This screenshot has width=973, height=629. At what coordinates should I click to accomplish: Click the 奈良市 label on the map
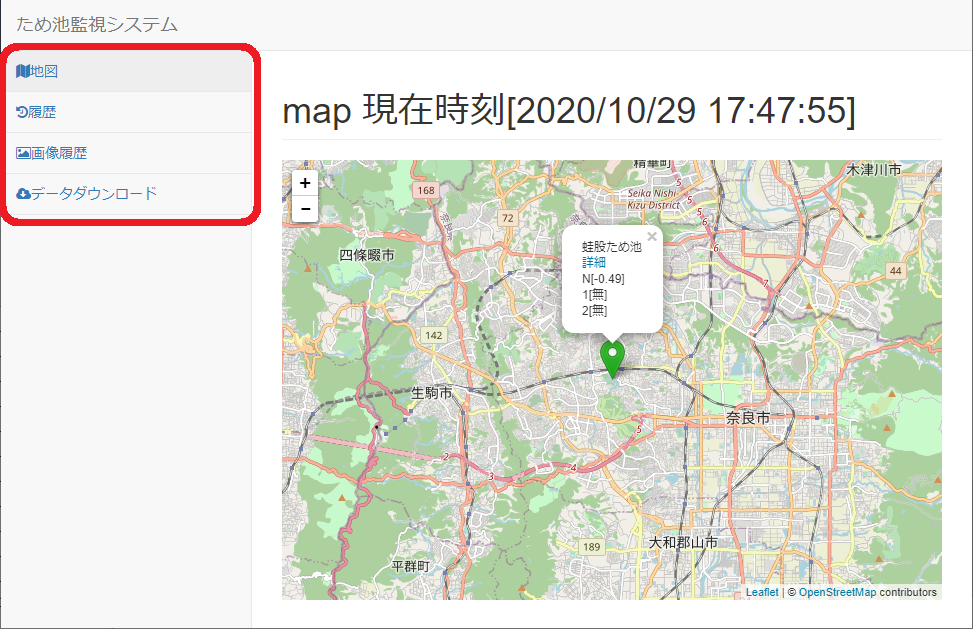point(748,417)
